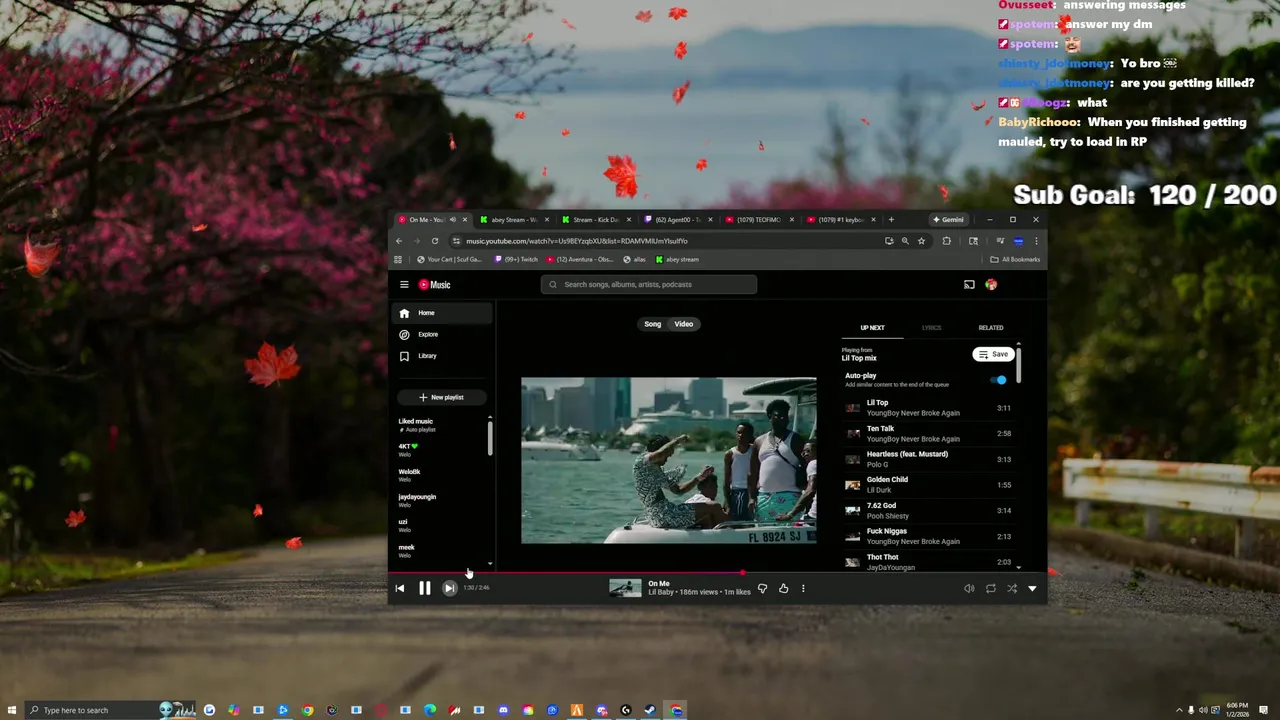Click the On Me album art thumbnail
Image resolution: width=1280 pixels, height=720 pixels.
coord(625,588)
